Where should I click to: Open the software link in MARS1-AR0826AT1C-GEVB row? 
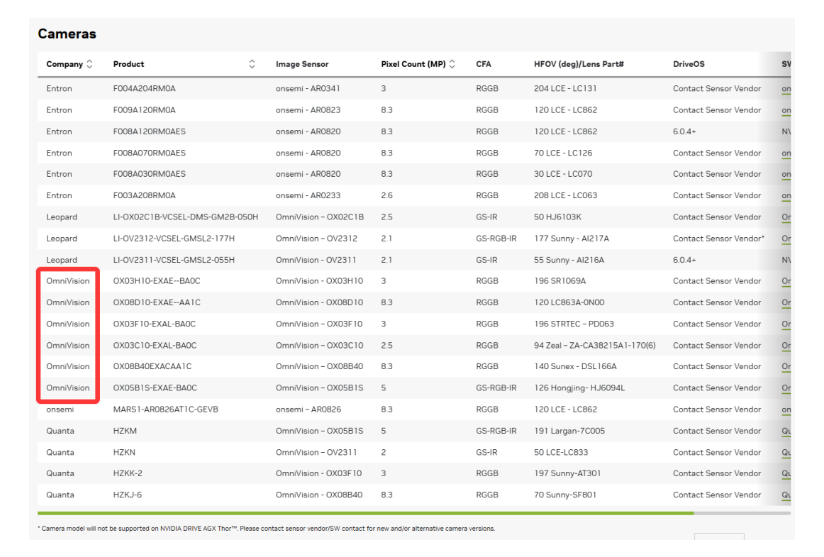click(x=786, y=409)
